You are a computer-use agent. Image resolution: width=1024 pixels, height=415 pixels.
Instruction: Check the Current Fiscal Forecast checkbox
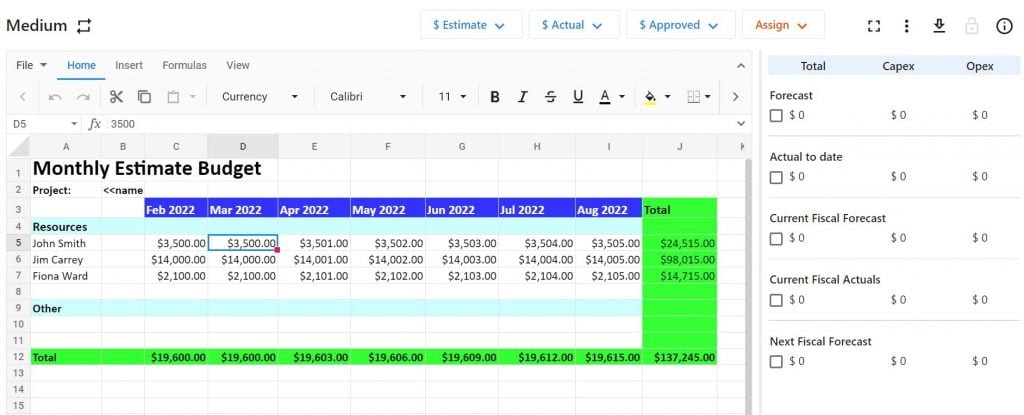pyautogui.click(x=776, y=239)
